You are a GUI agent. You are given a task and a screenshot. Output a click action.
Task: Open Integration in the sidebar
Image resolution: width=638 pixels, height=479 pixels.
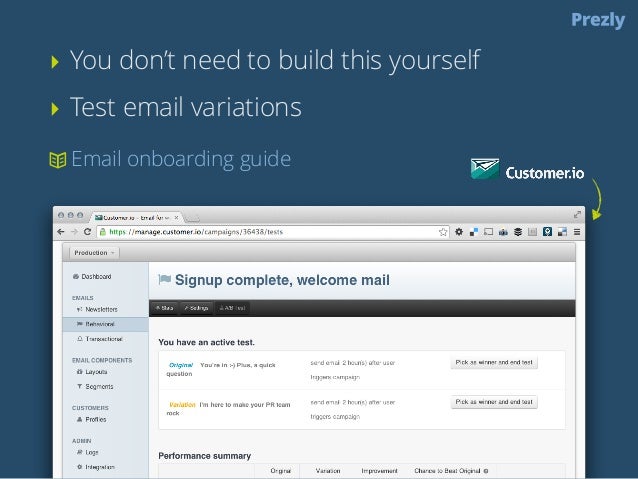96,467
